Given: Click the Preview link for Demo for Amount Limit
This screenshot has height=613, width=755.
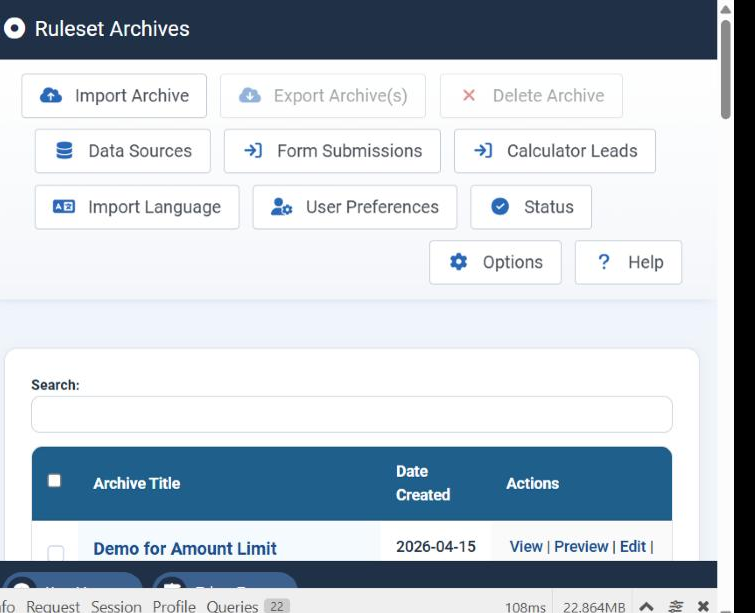Looking at the screenshot, I should tap(581, 547).
